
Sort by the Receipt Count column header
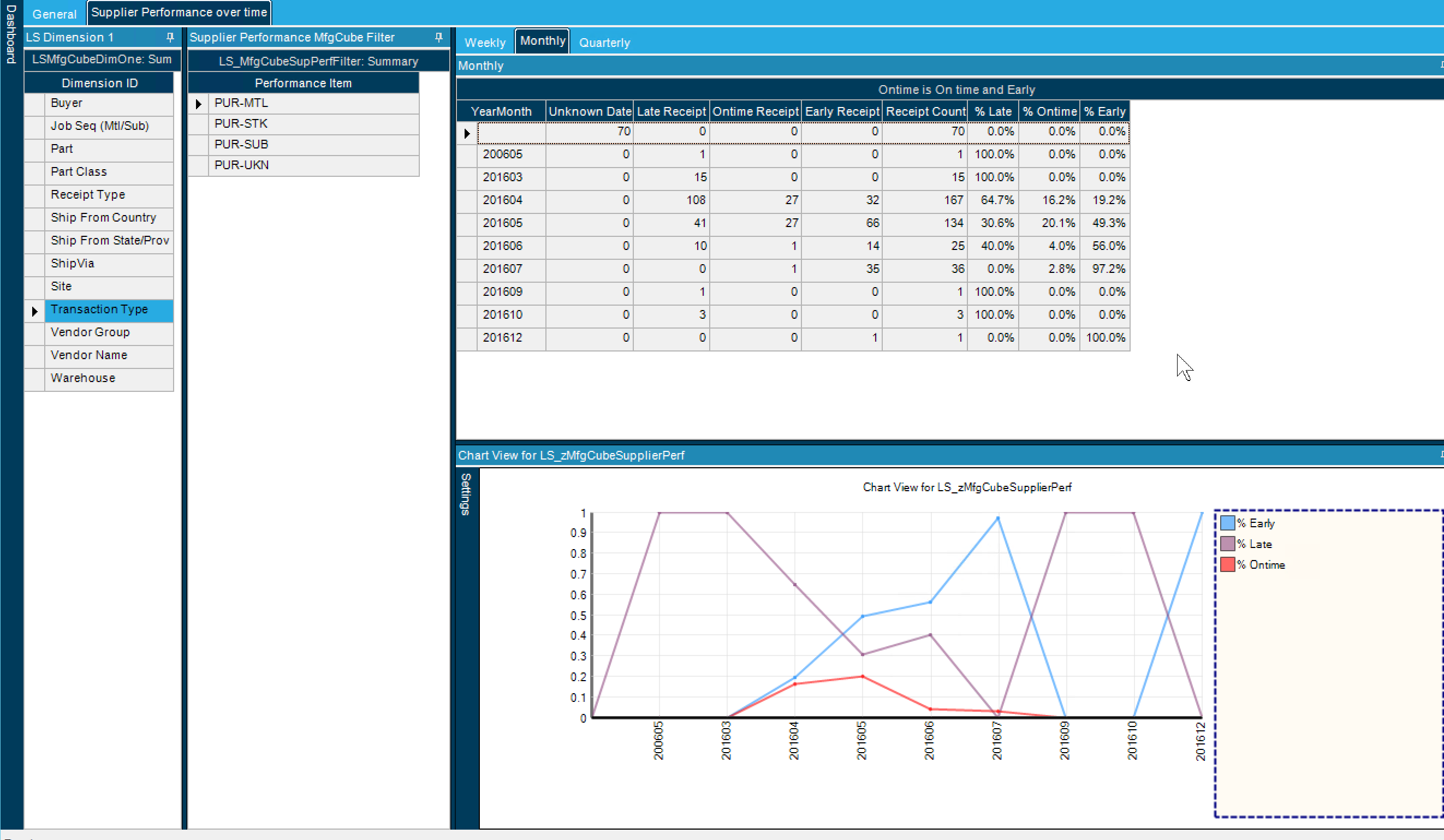coord(925,111)
